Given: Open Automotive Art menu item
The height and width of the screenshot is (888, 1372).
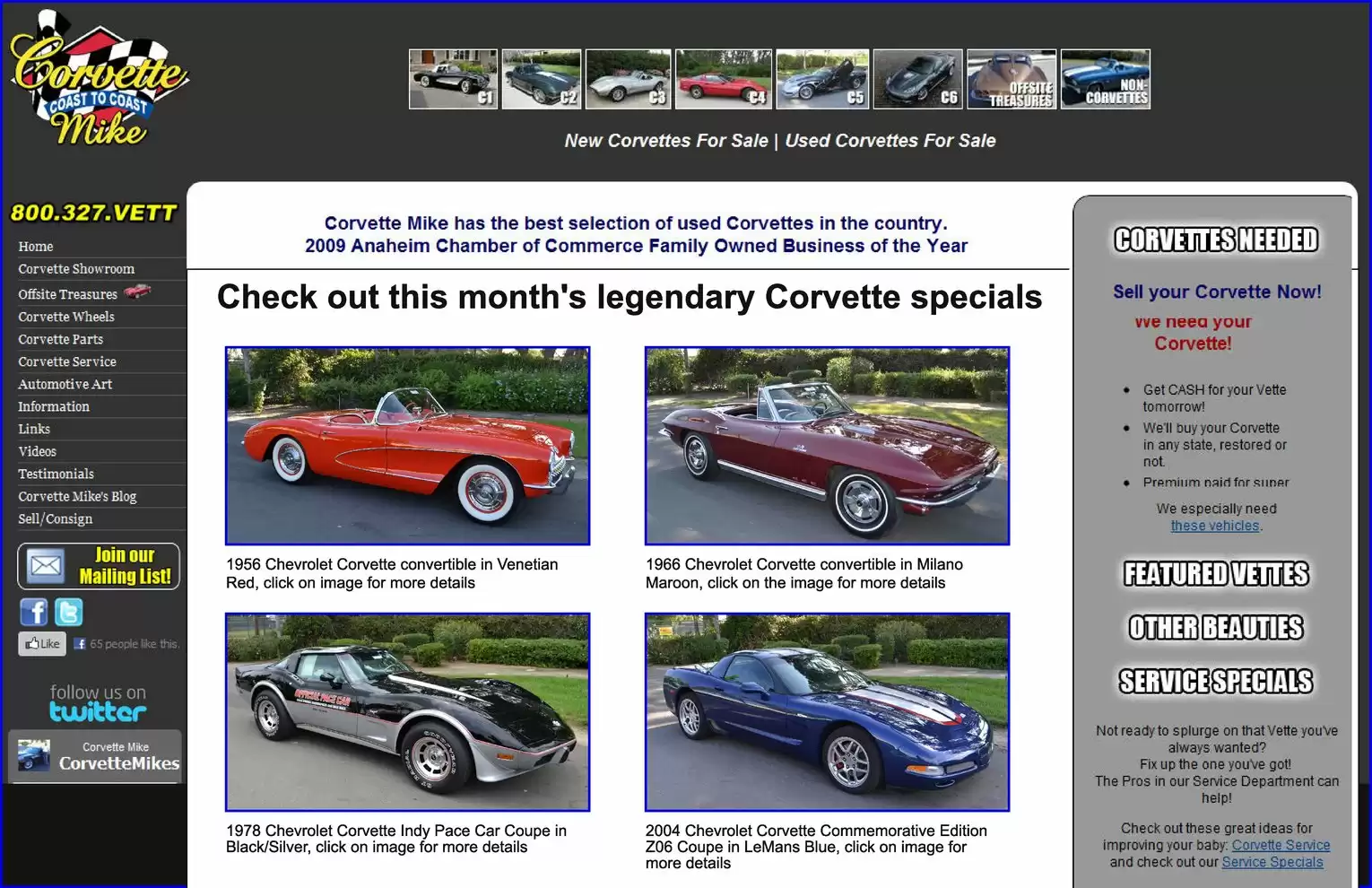Looking at the screenshot, I should tap(65, 384).
